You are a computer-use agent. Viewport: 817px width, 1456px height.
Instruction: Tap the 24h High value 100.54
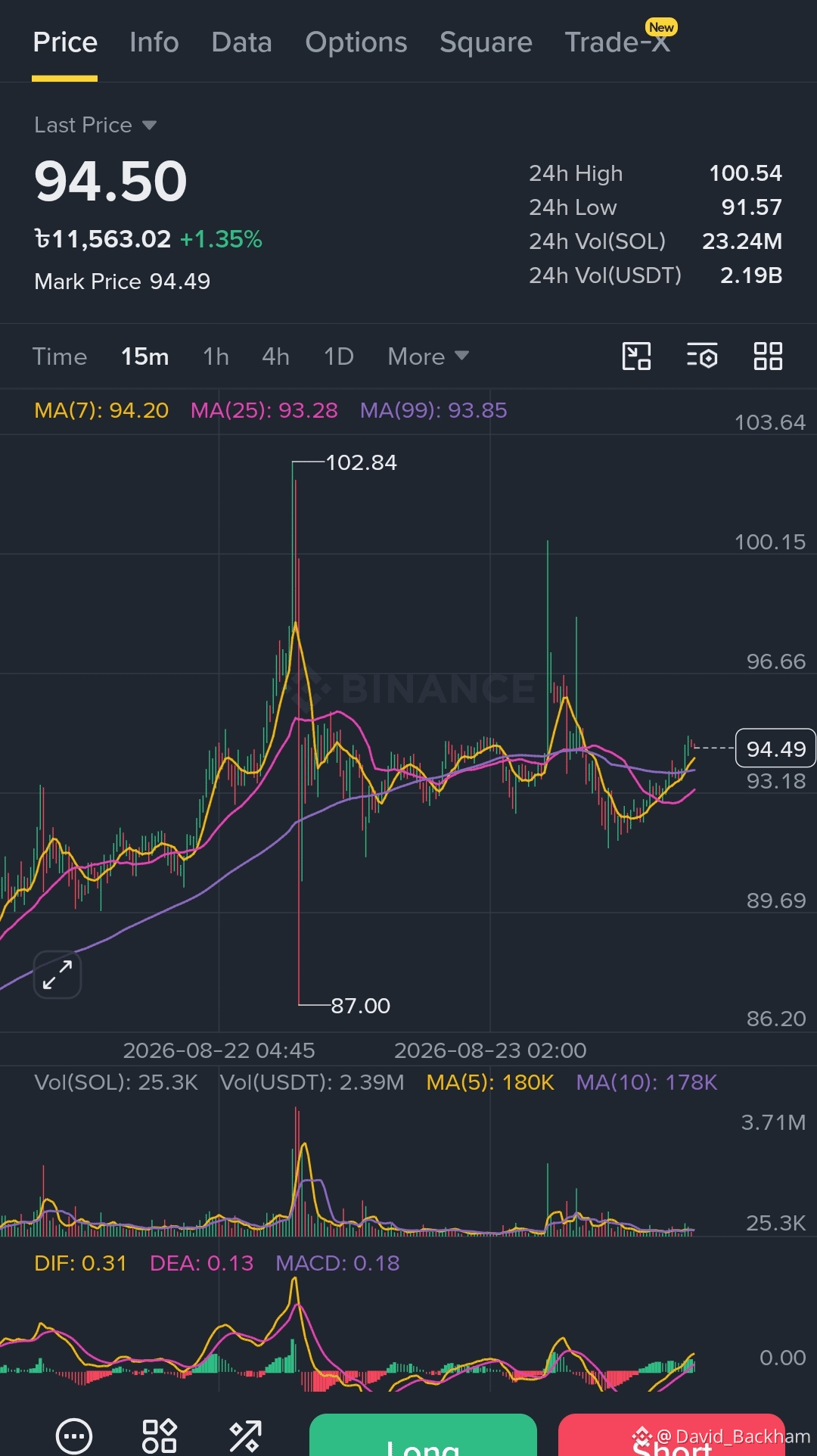[x=745, y=173]
